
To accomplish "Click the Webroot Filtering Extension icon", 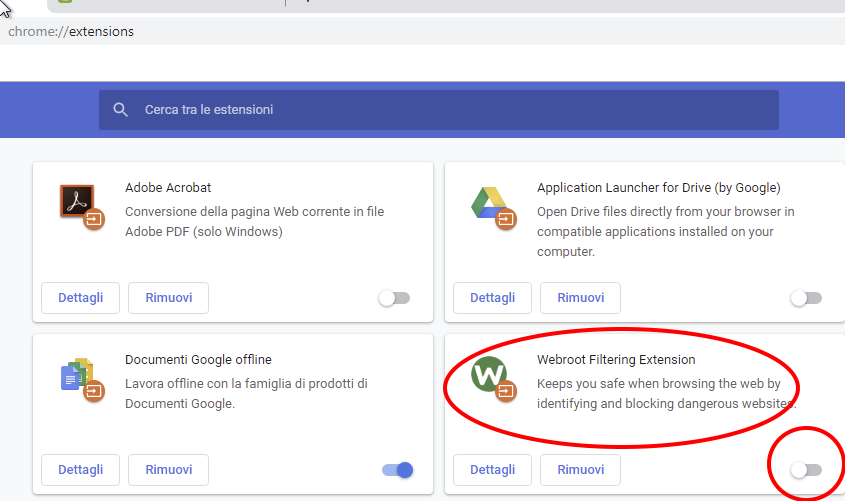I will point(490,375).
